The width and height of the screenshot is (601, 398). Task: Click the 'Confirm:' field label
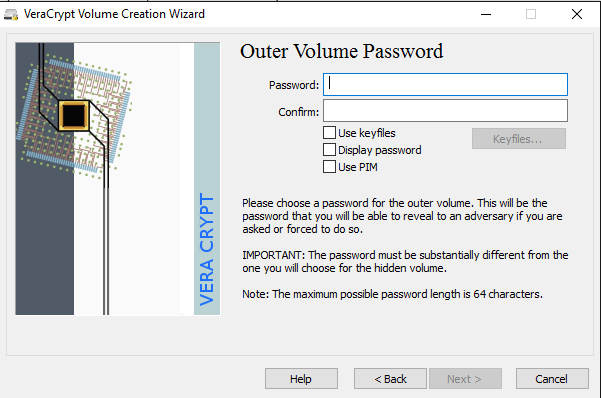[x=299, y=112]
